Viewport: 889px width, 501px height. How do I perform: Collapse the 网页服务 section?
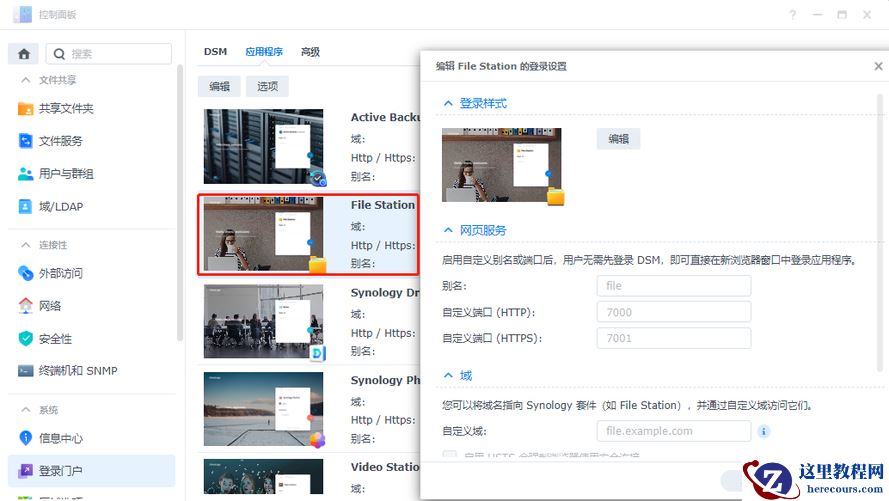pos(448,230)
